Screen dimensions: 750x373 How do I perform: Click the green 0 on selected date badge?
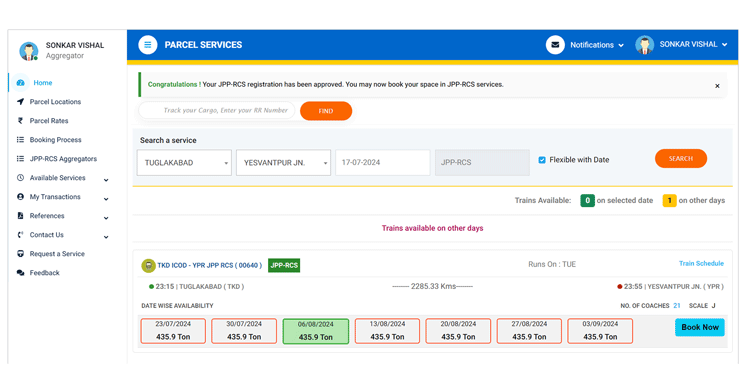587,200
